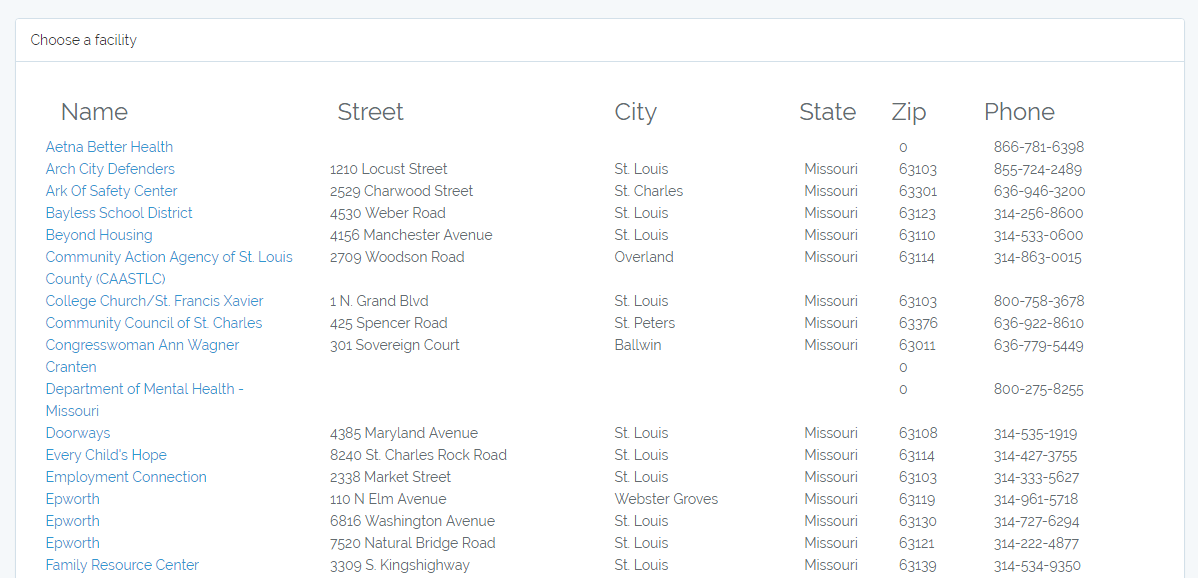This screenshot has width=1198, height=578.
Task: Click phone number 800-758-3678
Action: (x=1039, y=301)
